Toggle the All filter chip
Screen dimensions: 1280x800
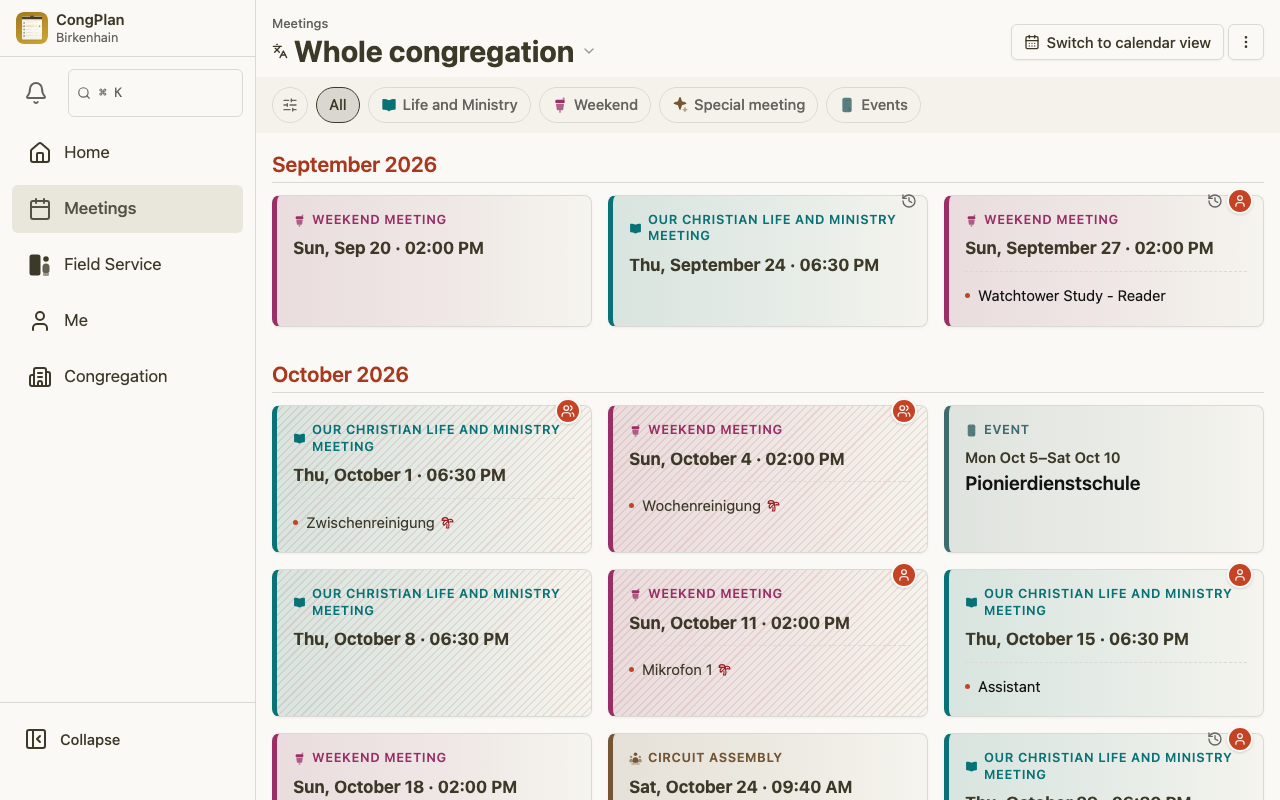pyautogui.click(x=338, y=105)
